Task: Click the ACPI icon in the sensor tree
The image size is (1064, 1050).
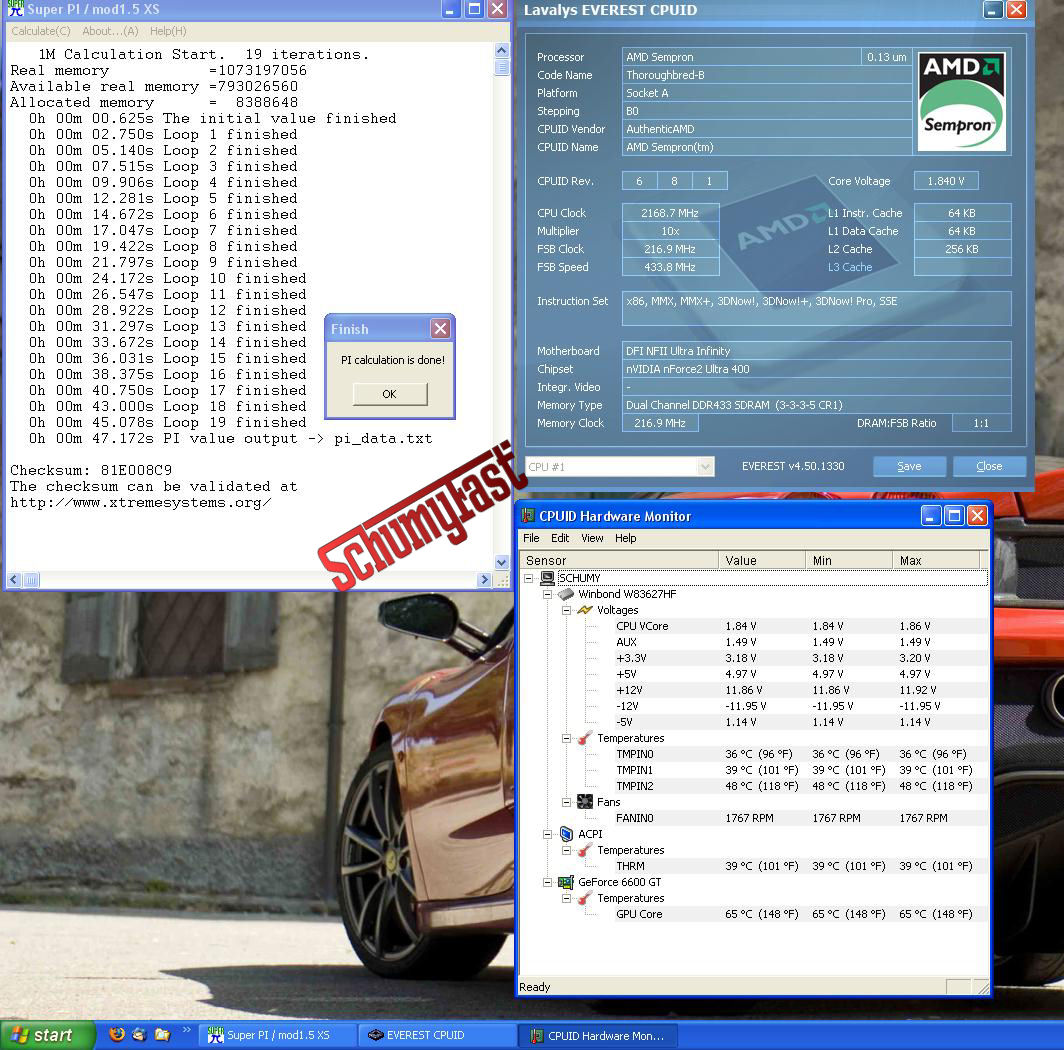Action: click(566, 833)
